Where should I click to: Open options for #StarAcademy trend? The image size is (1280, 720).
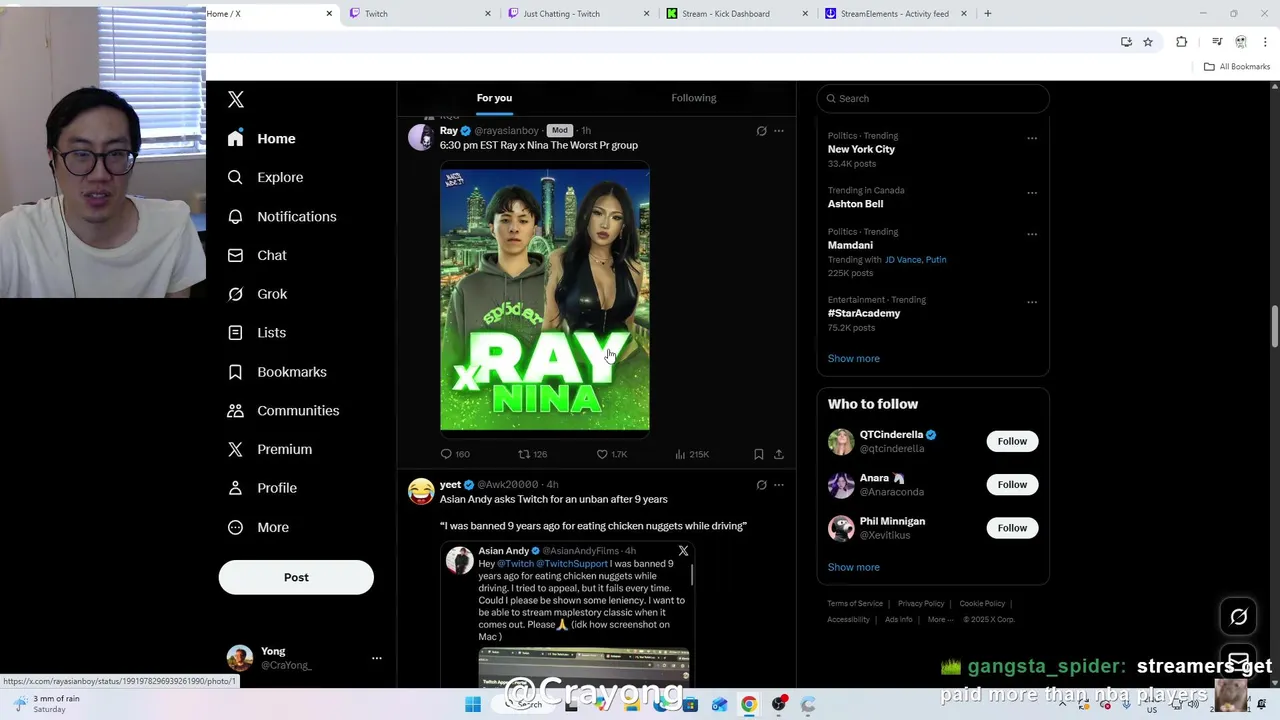pos(1032,302)
